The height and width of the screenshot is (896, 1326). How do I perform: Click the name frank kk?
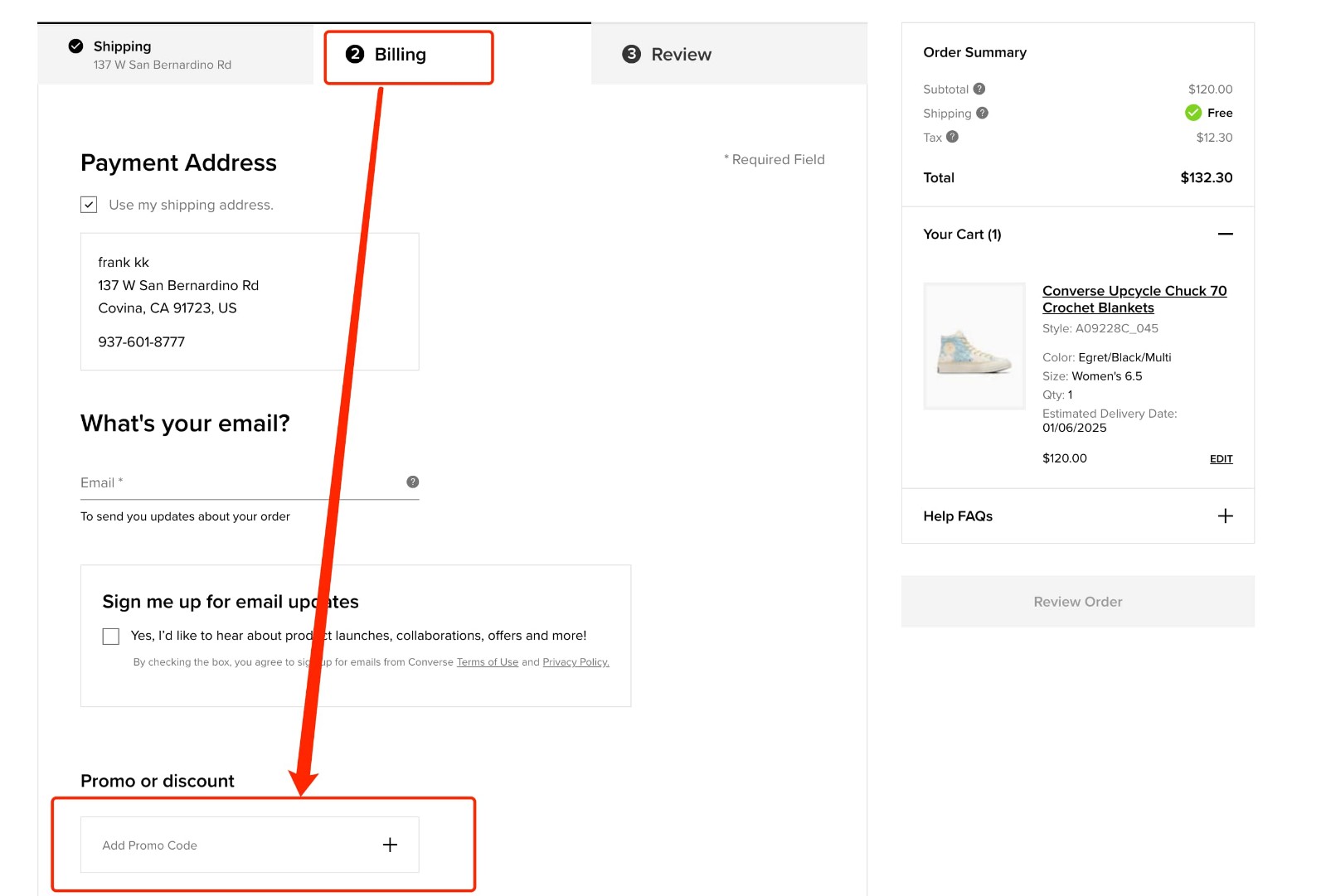(124, 263)
